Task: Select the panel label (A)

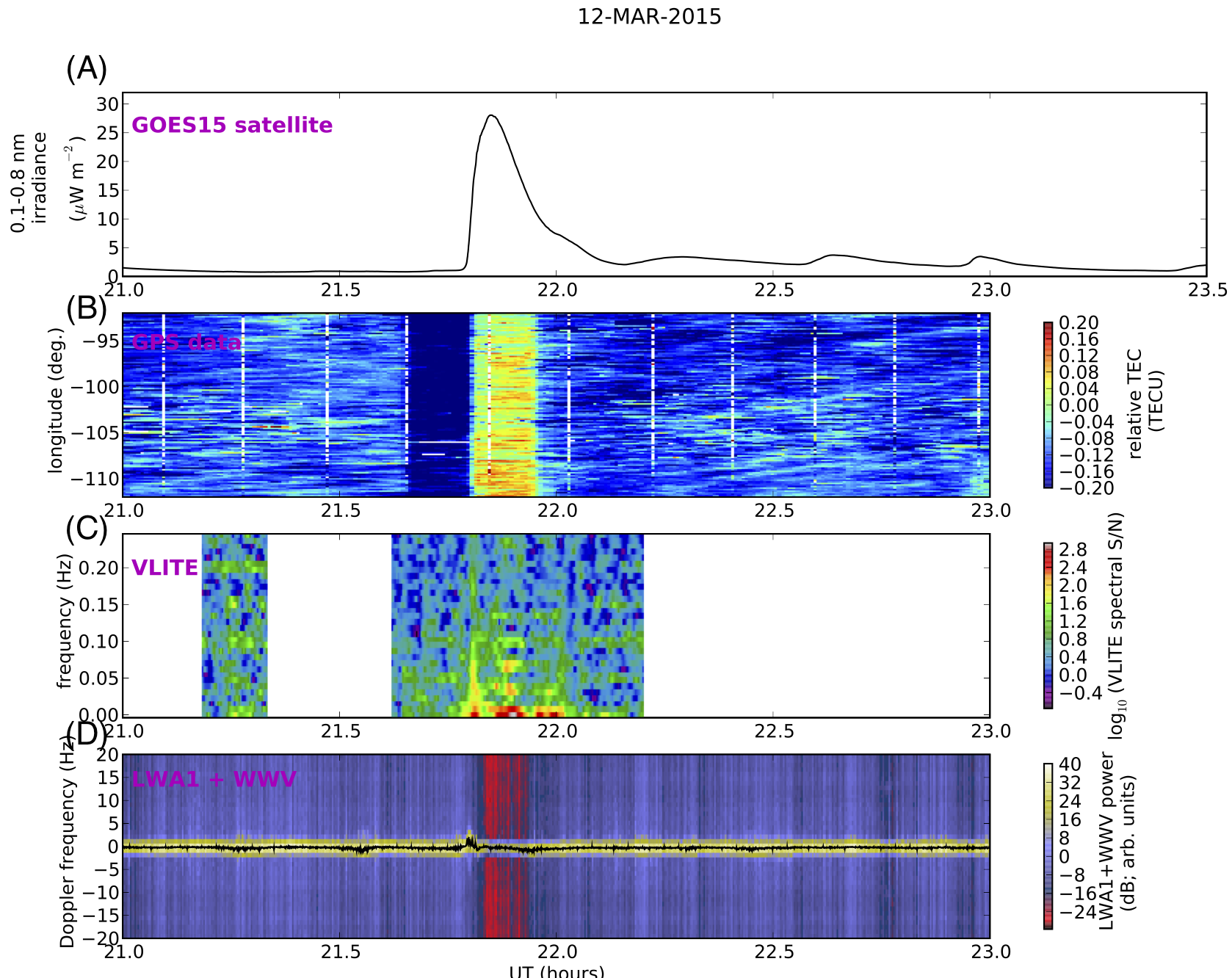Action: tap(87, 68)
